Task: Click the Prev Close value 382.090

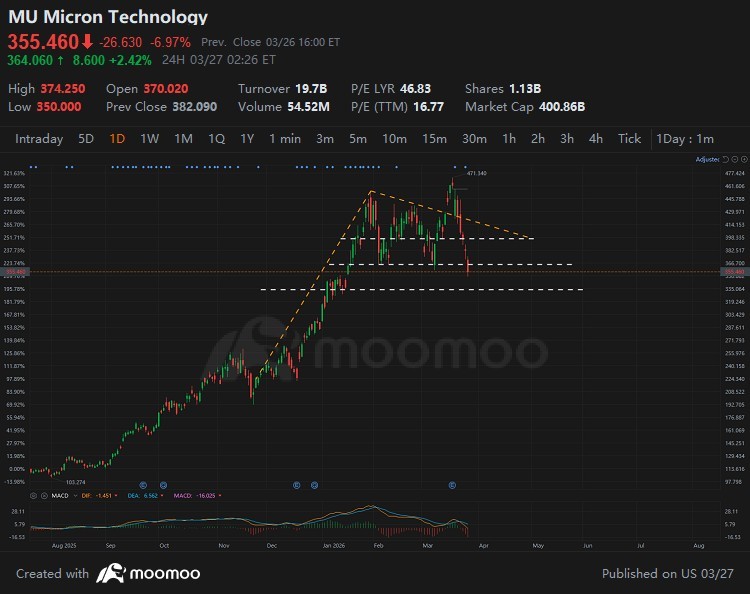Action: pos(195,107)
